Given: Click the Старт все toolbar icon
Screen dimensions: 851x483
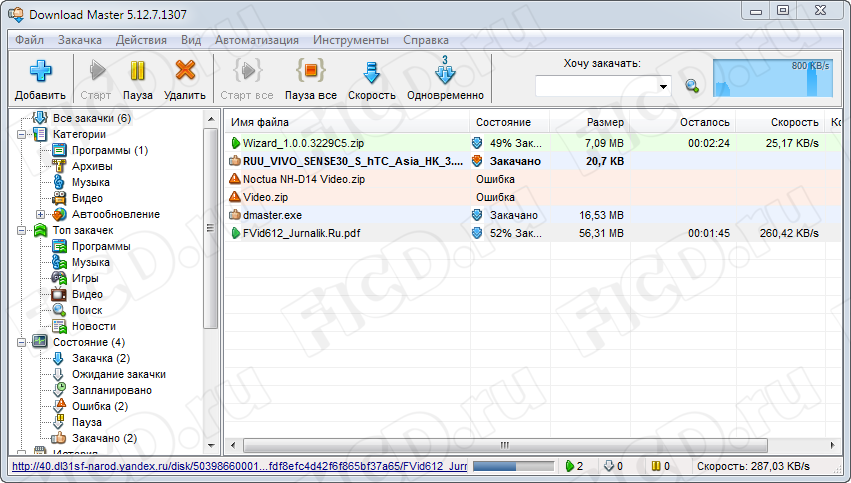Looking at the screenshot, I should click(247, 71).
